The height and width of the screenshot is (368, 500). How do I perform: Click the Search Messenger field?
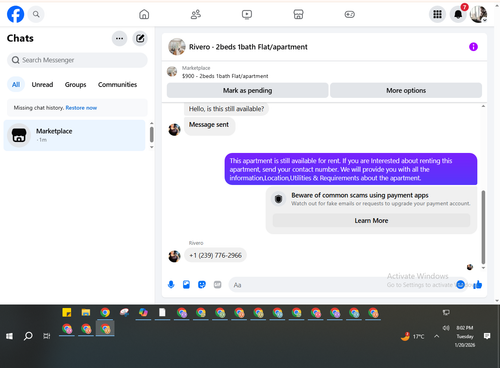[77, 60]
